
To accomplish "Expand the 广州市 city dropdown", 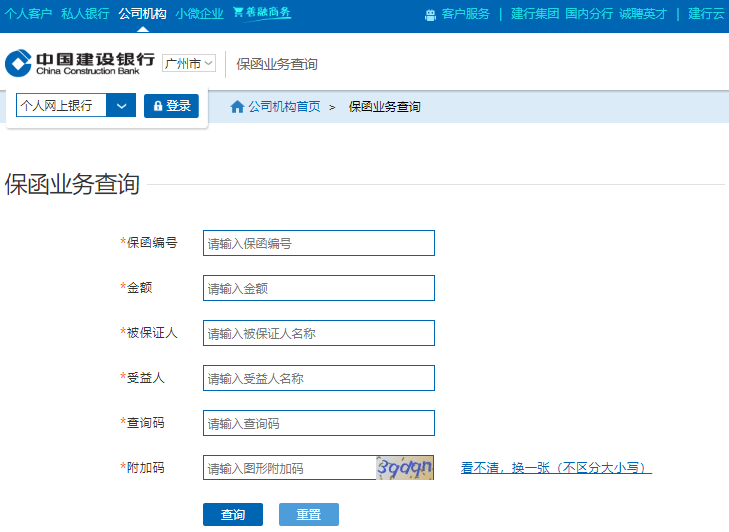I will point(189,63).
